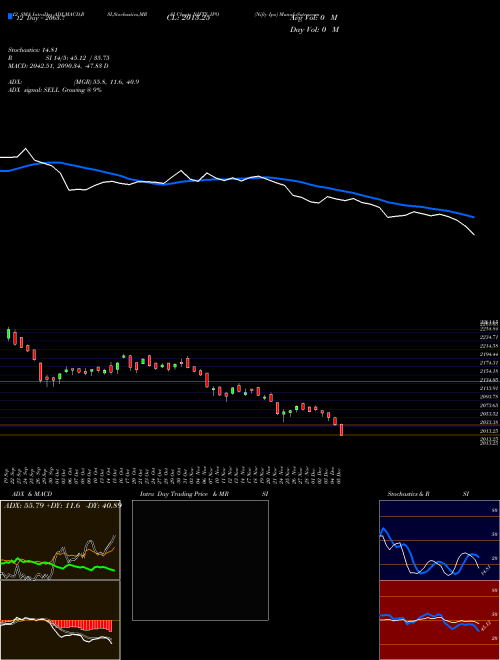Click the ADX chart upper panel
The height and width of the screenshot is (660, 500).
60,540
